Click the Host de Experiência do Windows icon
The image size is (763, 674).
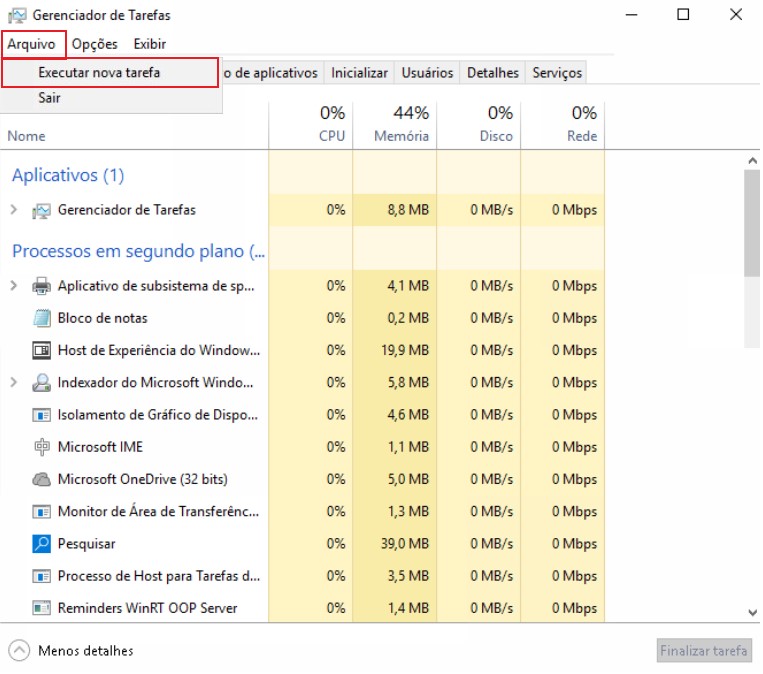41,350
